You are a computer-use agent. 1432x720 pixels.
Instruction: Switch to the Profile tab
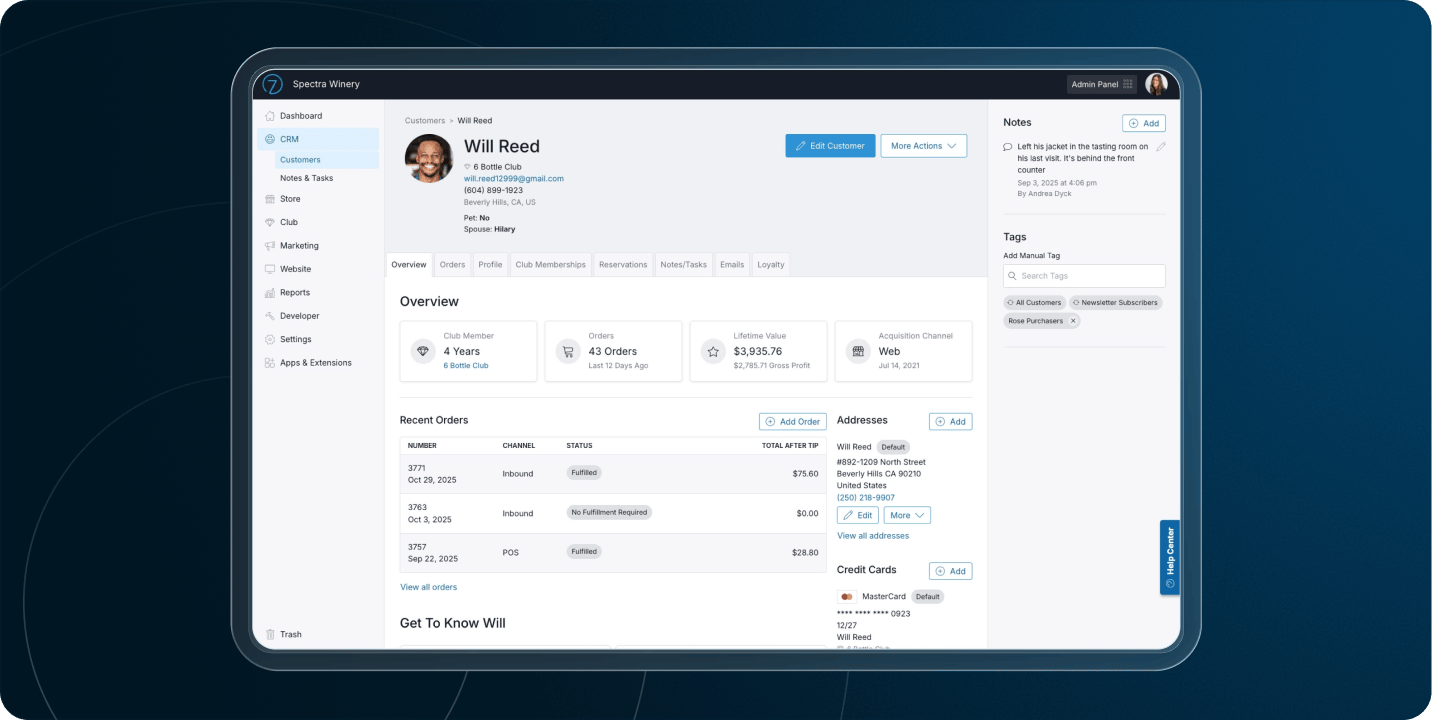pos(490,265)
